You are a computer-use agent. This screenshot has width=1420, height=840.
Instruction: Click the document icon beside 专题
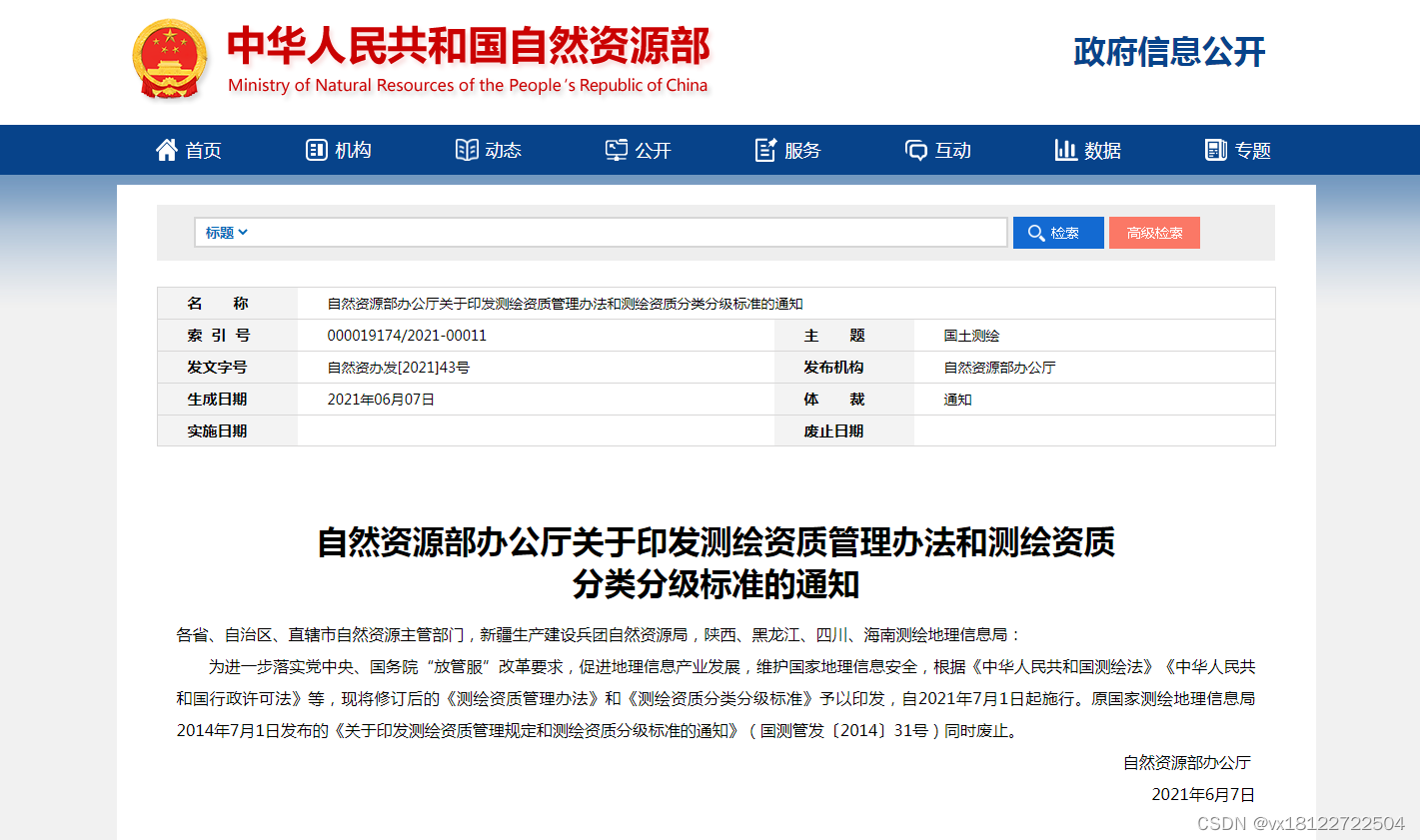pos(1216,150)
